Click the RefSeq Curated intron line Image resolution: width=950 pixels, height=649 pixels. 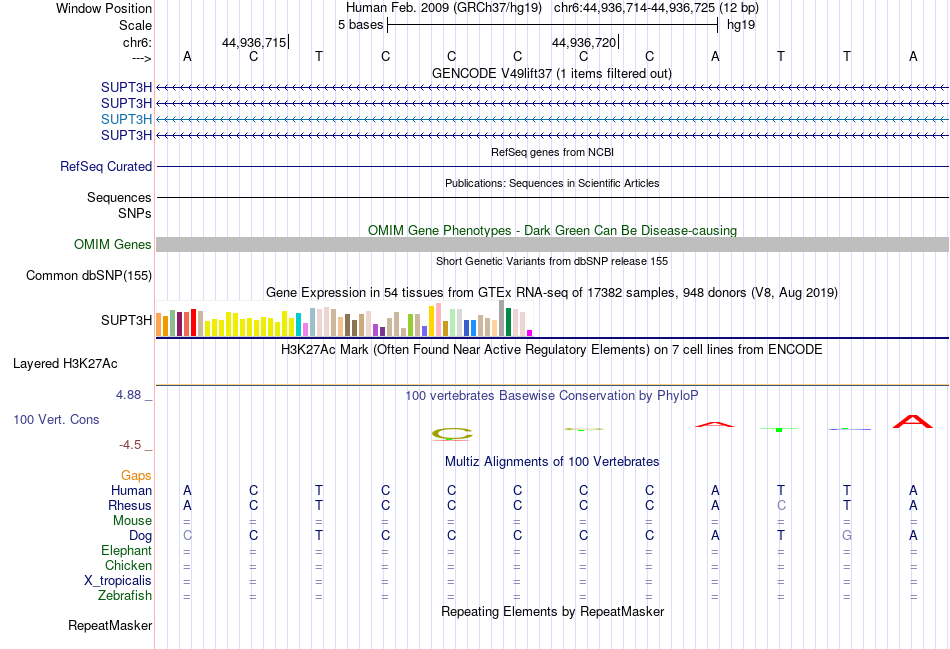point(552,166)
